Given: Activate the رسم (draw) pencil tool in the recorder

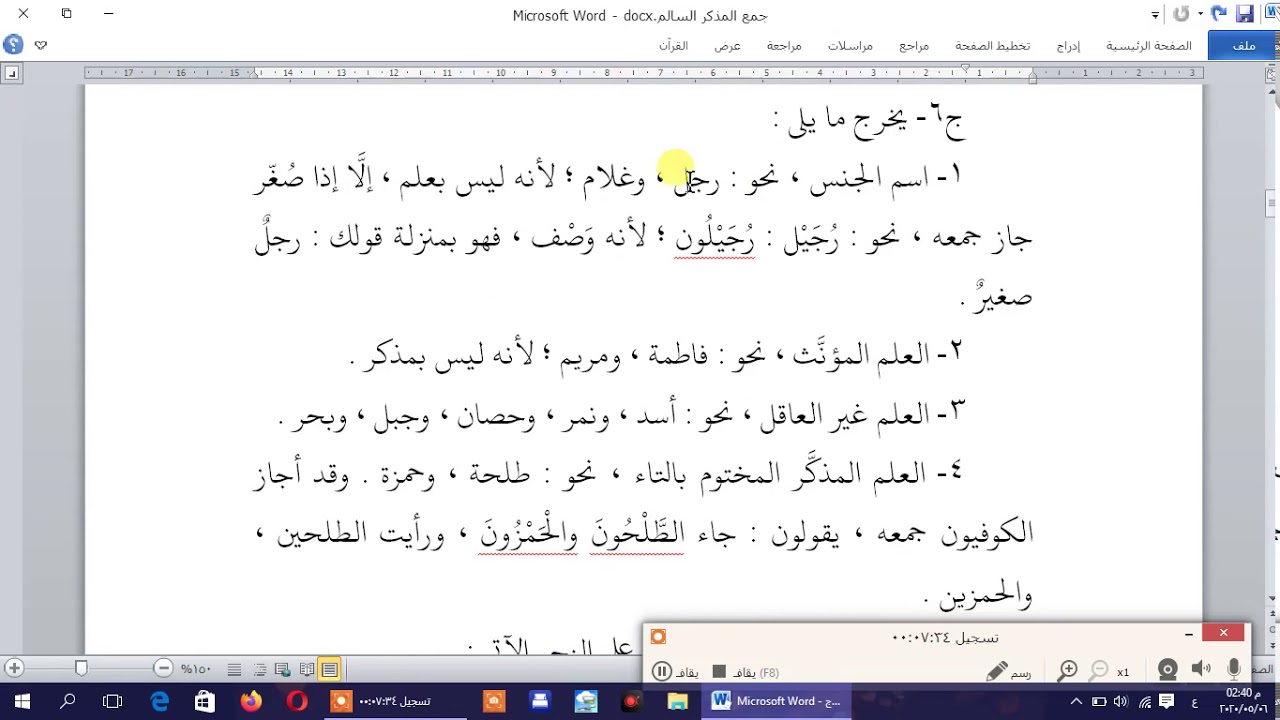Looking at the screenshot, I should click(1008, 672).
